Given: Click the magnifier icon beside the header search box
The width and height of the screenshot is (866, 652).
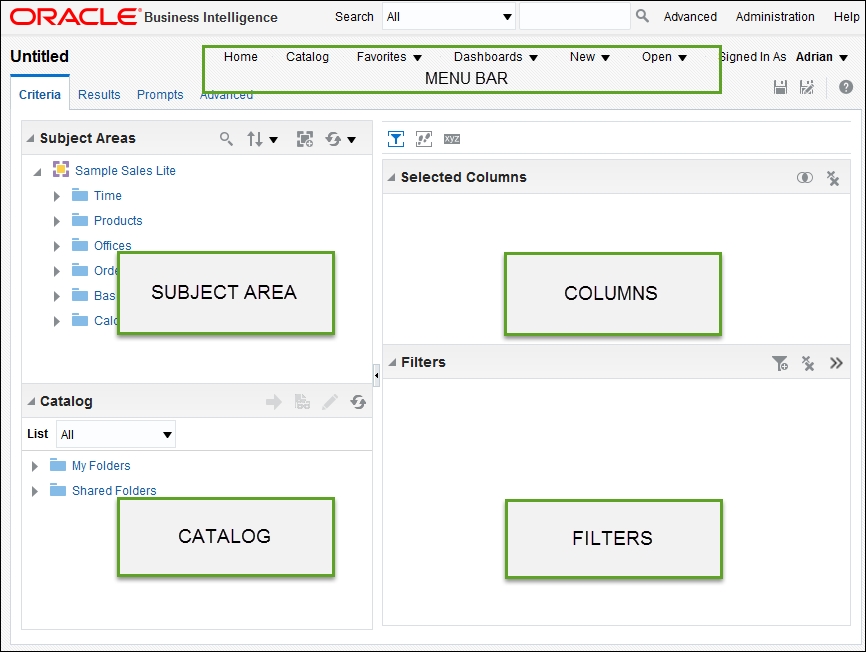Looking at the screenshot, I should tap(642, 16).
